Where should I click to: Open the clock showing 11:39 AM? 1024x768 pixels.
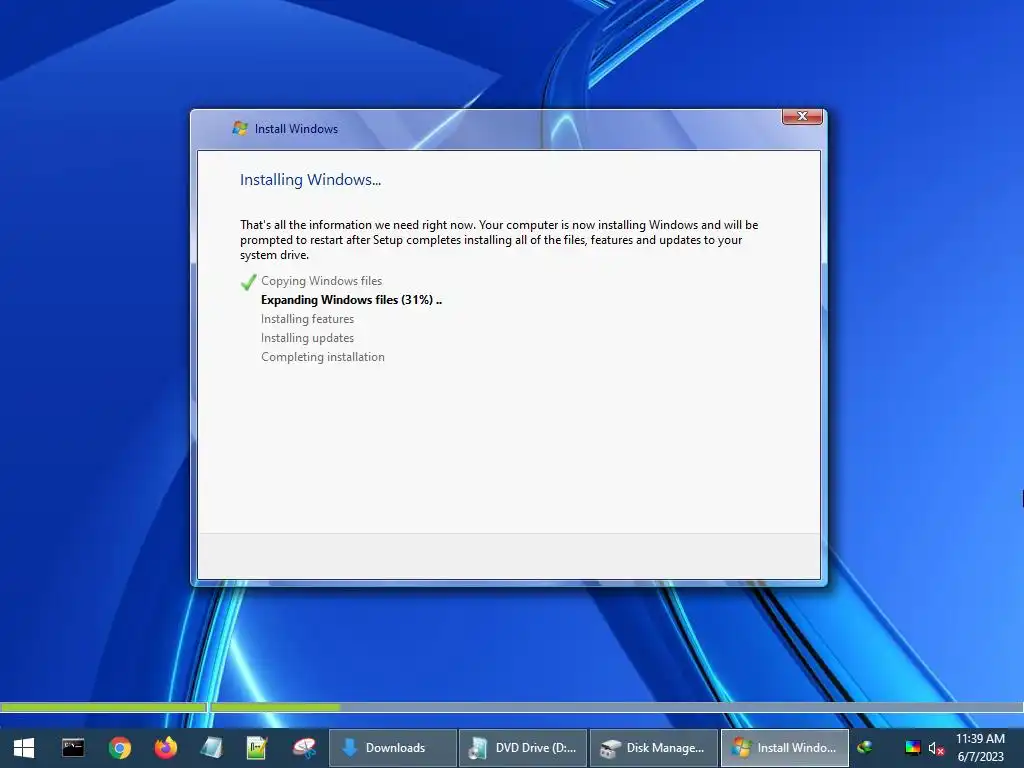click(x=980, y=748)
